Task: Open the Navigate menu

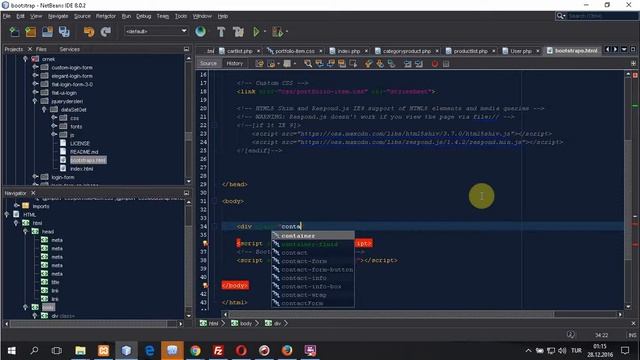Action: [x=58, y=16]
